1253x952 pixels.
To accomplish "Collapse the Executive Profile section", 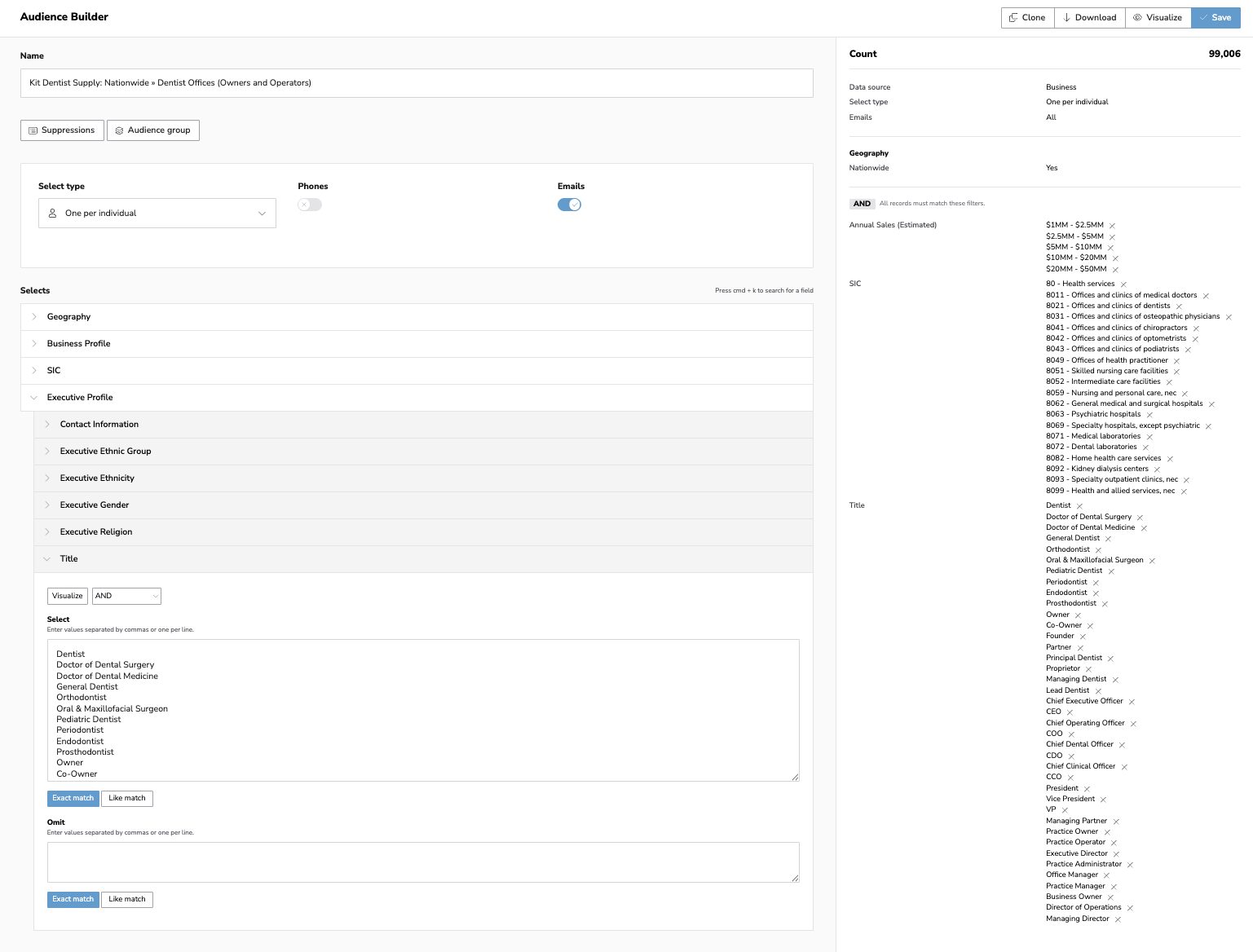I will point(80,398).
